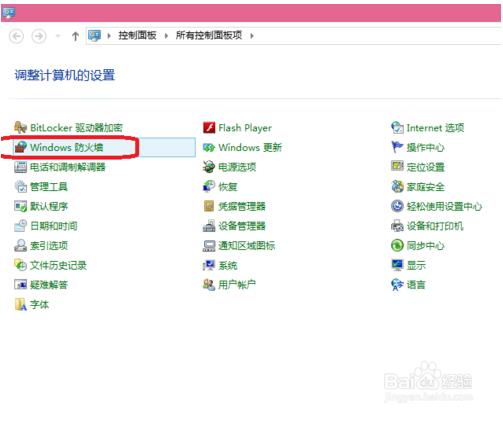Click the Forward navigation arrow
Viewport: 503px width, 431px height.
coord(39,36)
